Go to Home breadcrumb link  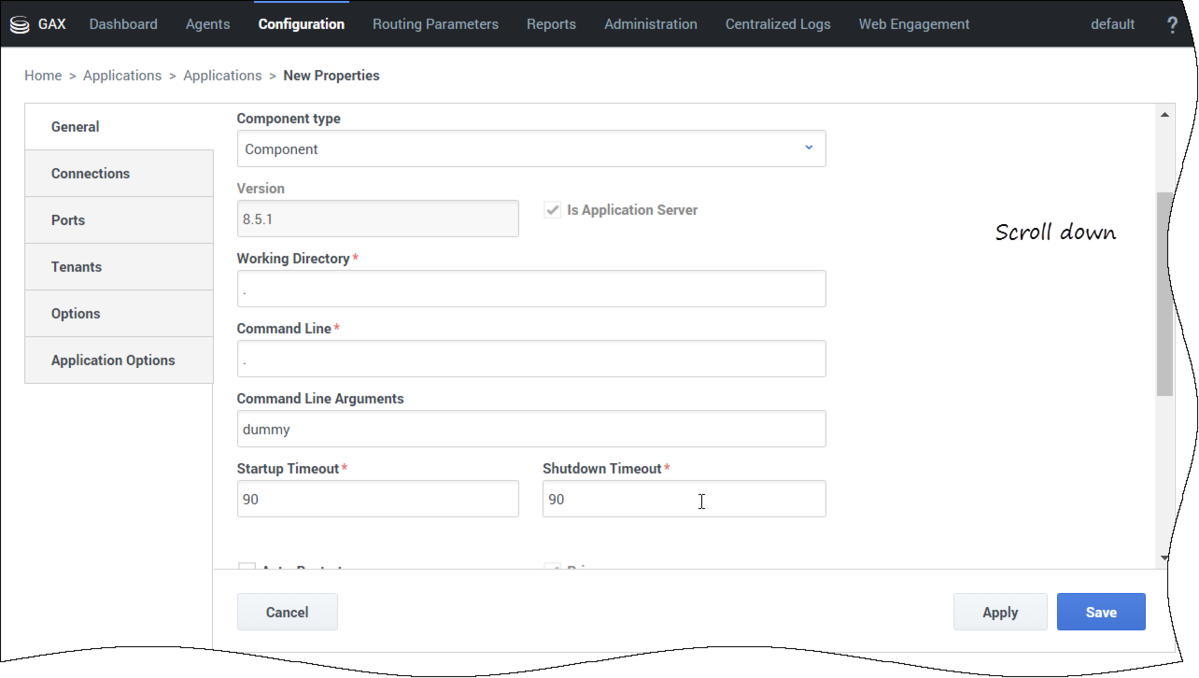[43, 76]
